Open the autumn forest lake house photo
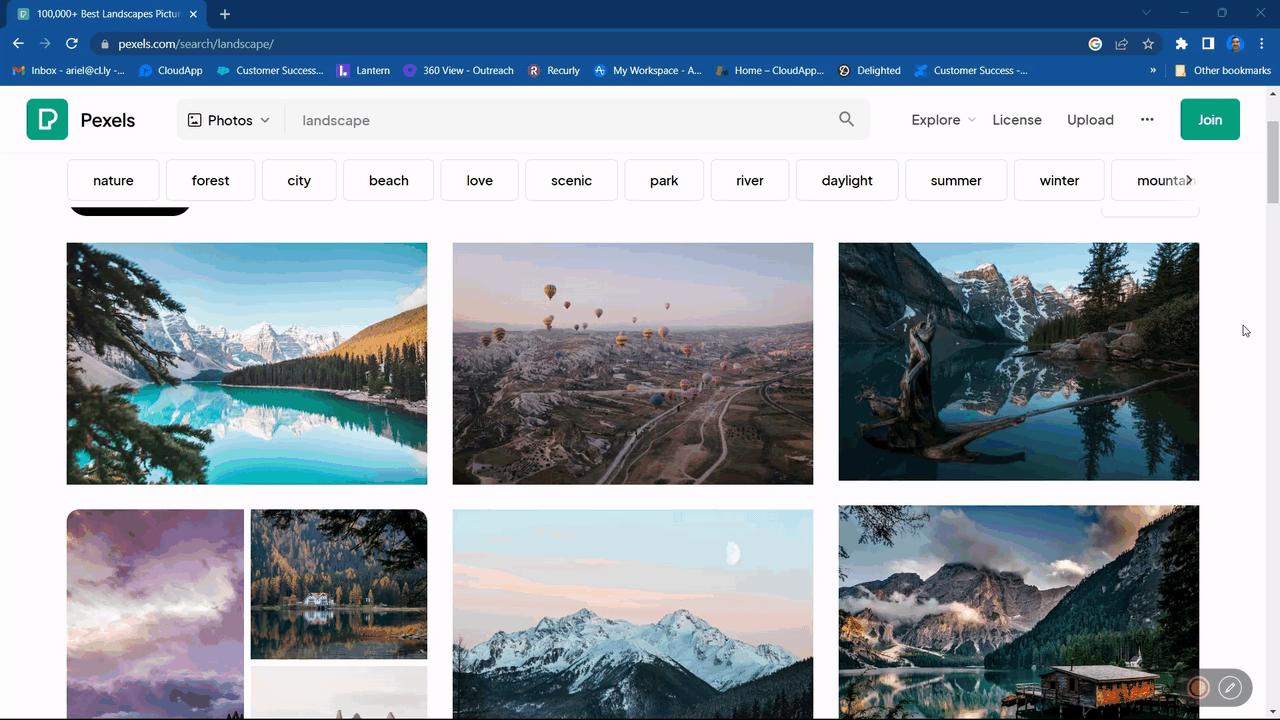Image resolution: width=1280 pixels, height=720 pixels. click(x=339, y=584)
